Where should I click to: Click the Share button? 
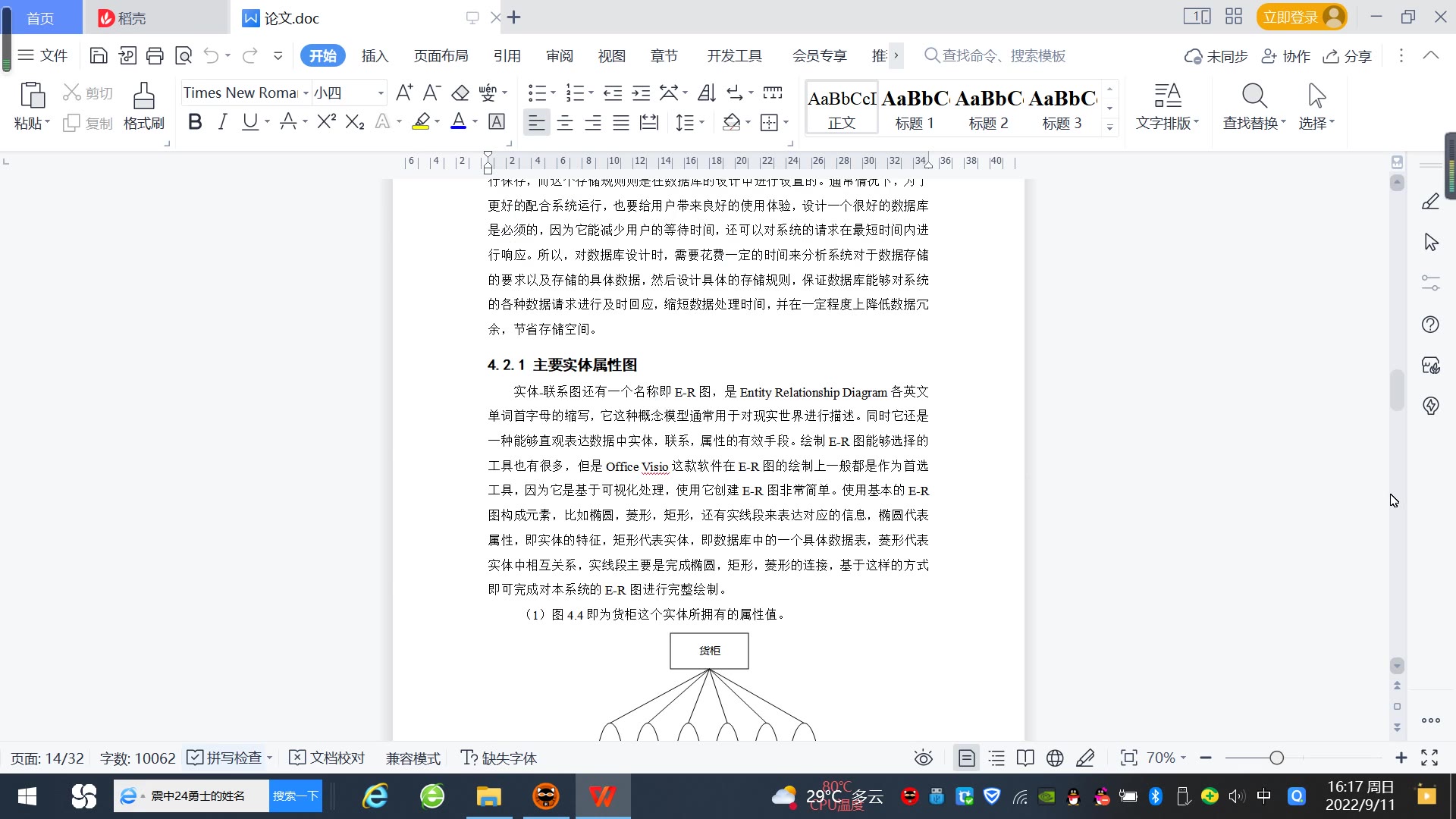[1348, 56]
